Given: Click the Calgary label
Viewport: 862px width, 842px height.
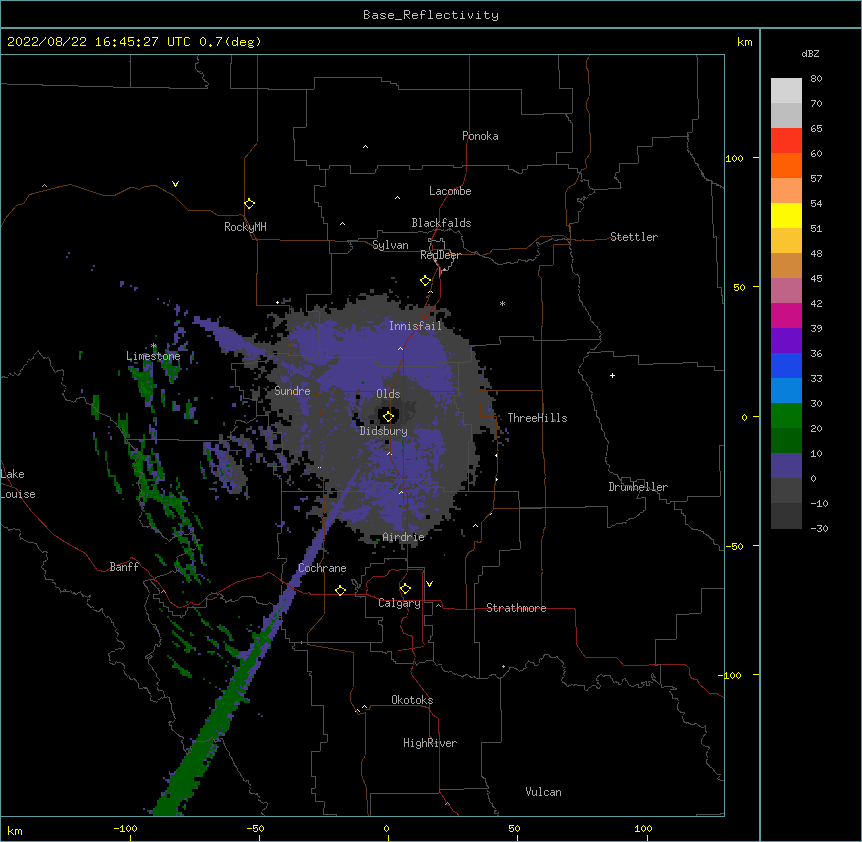Looking at the screenshot, I should (400, 603).
